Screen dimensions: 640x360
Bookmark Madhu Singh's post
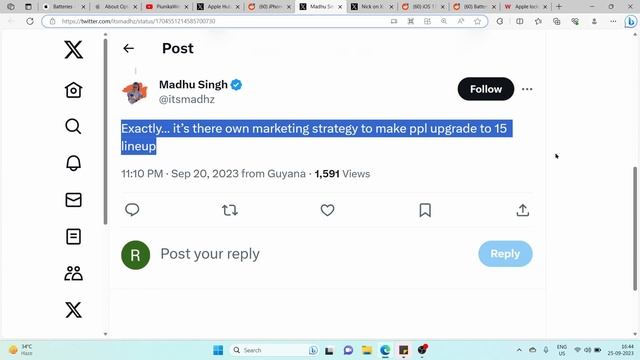click(425, 210)
